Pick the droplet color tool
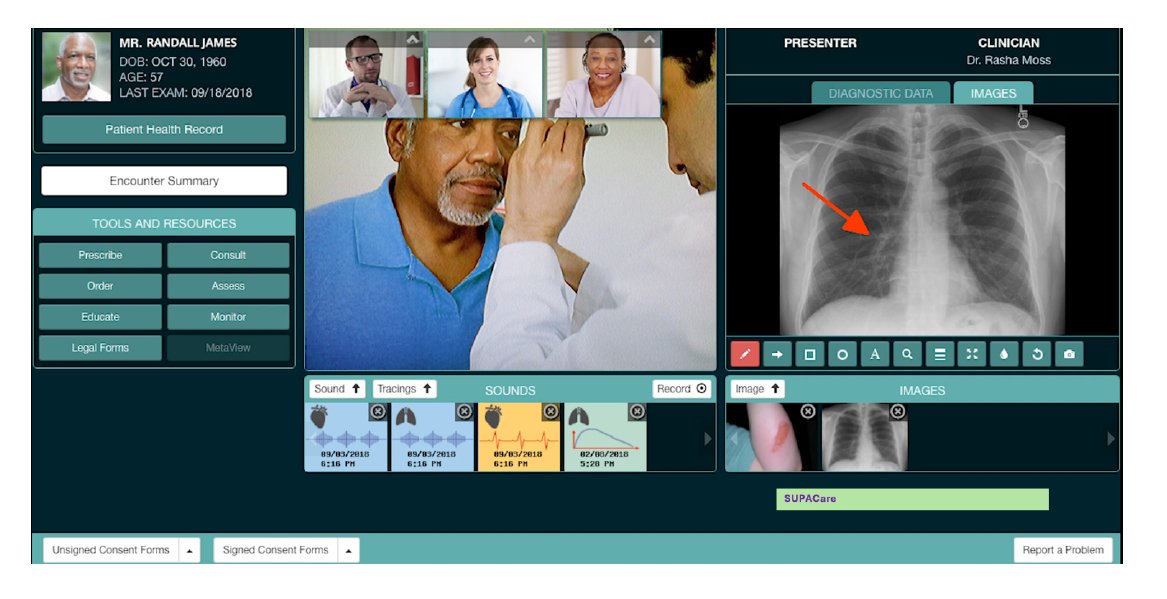Viewport: 1167px width, 599px height. point(1004,354)
